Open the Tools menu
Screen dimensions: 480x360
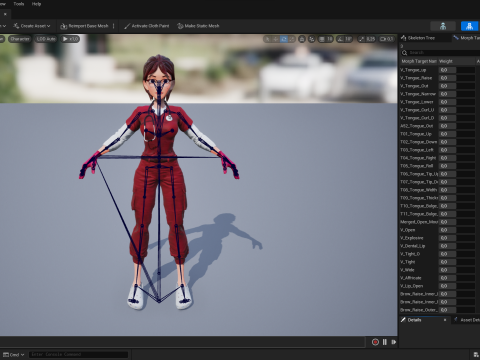coord(19,4)
